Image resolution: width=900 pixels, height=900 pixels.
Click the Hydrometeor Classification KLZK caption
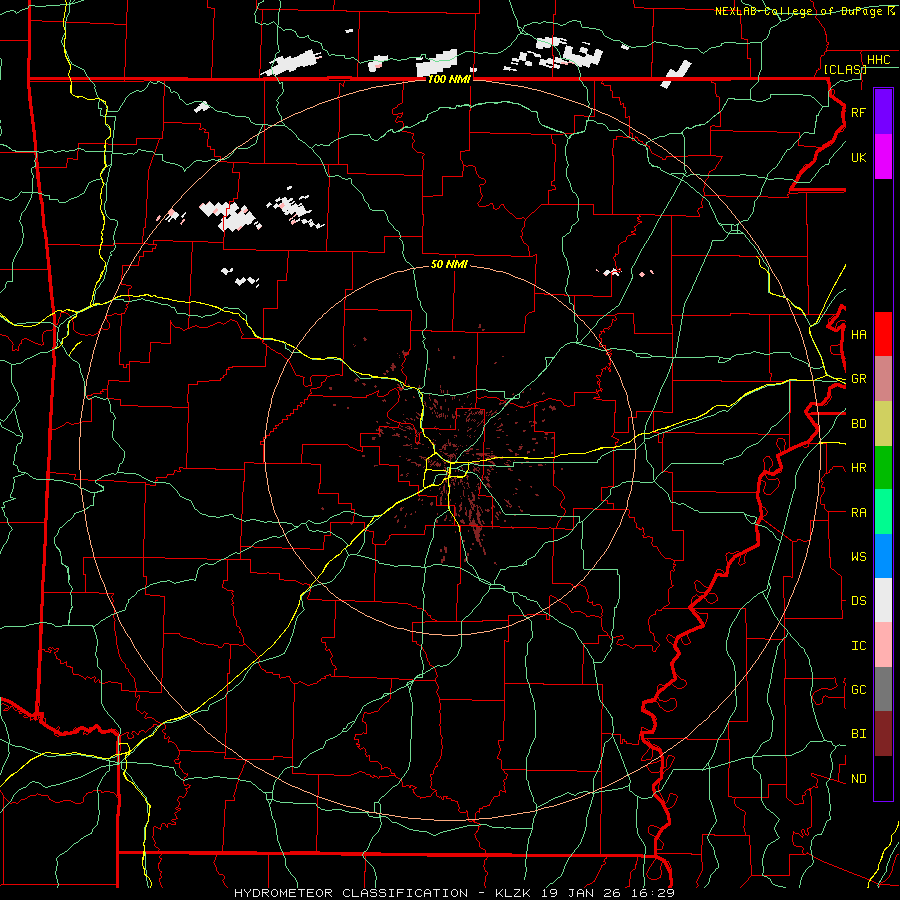click(x=454, y=893)
